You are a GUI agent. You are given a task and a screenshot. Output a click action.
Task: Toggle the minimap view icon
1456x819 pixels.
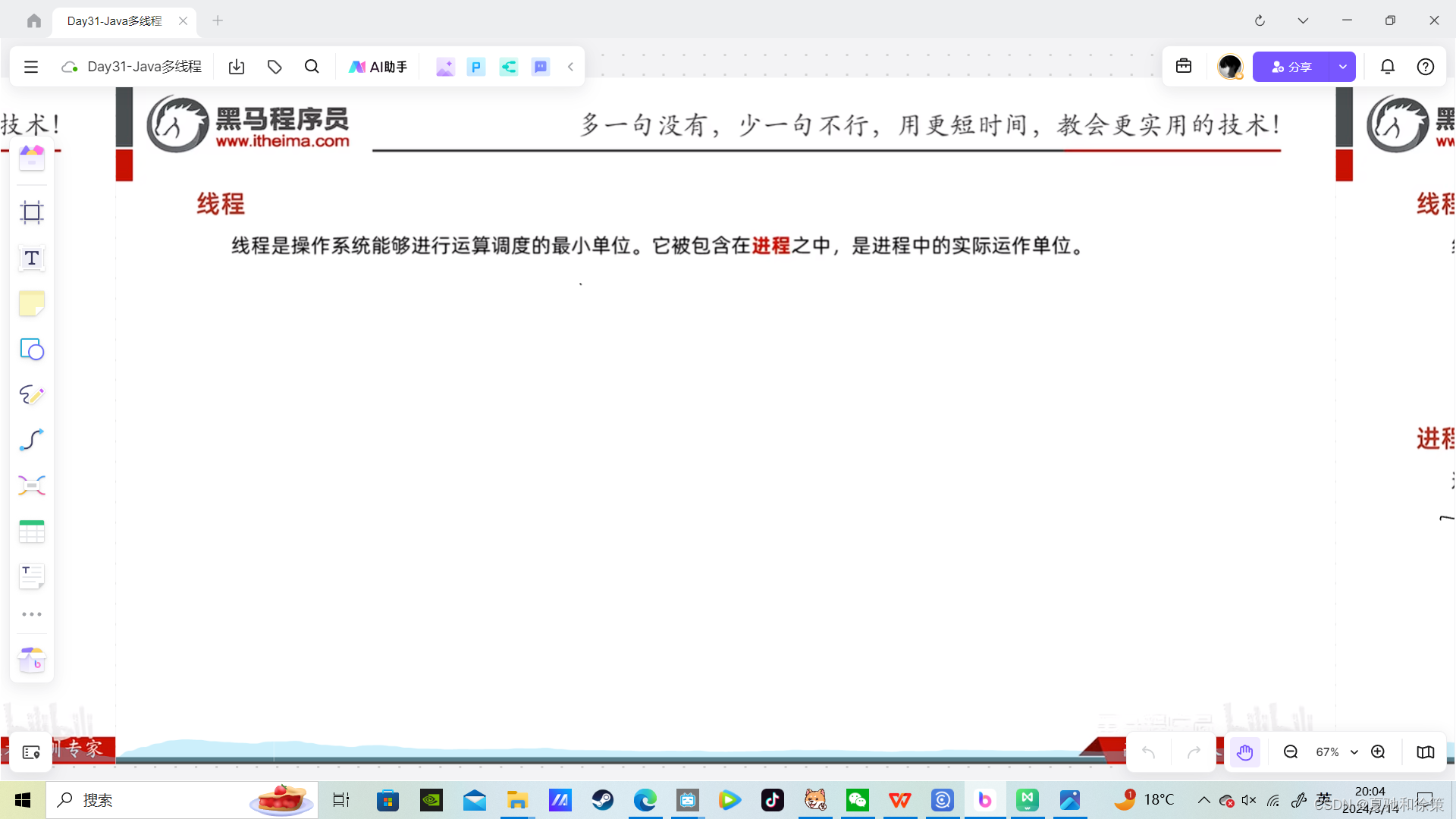point(1426,752)
